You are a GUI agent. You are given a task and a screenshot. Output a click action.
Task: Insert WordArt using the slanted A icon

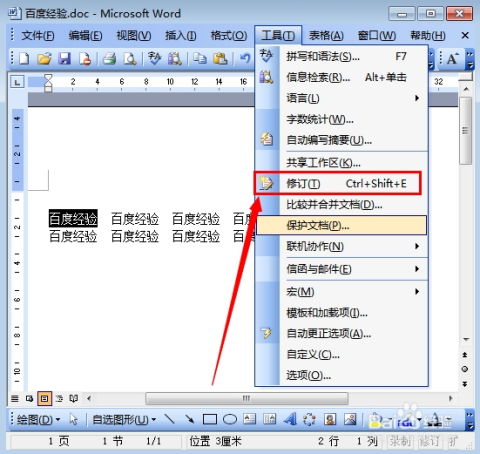[290, 419]
